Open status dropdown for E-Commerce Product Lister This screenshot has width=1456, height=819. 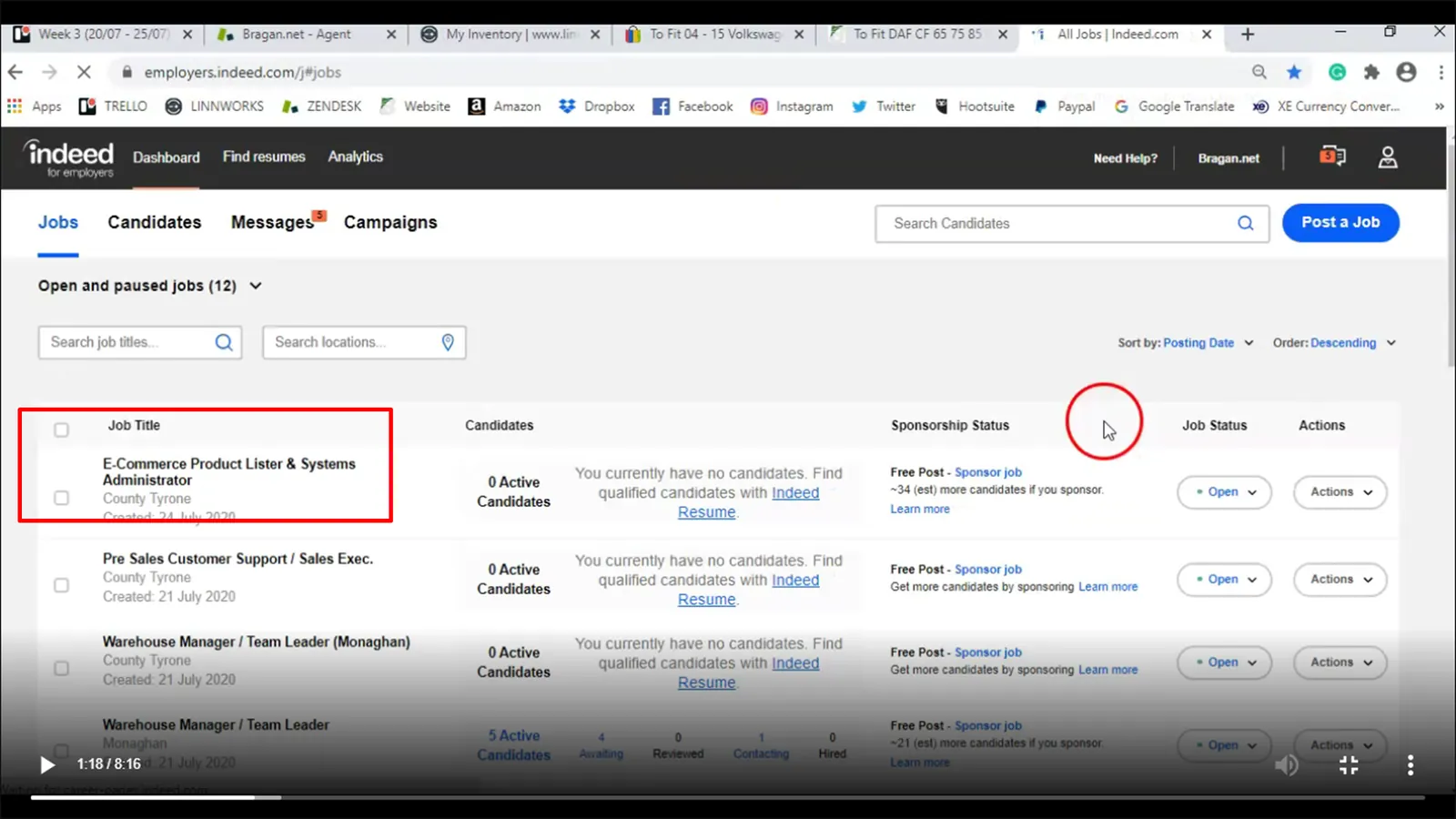(x=1224, y=492)
